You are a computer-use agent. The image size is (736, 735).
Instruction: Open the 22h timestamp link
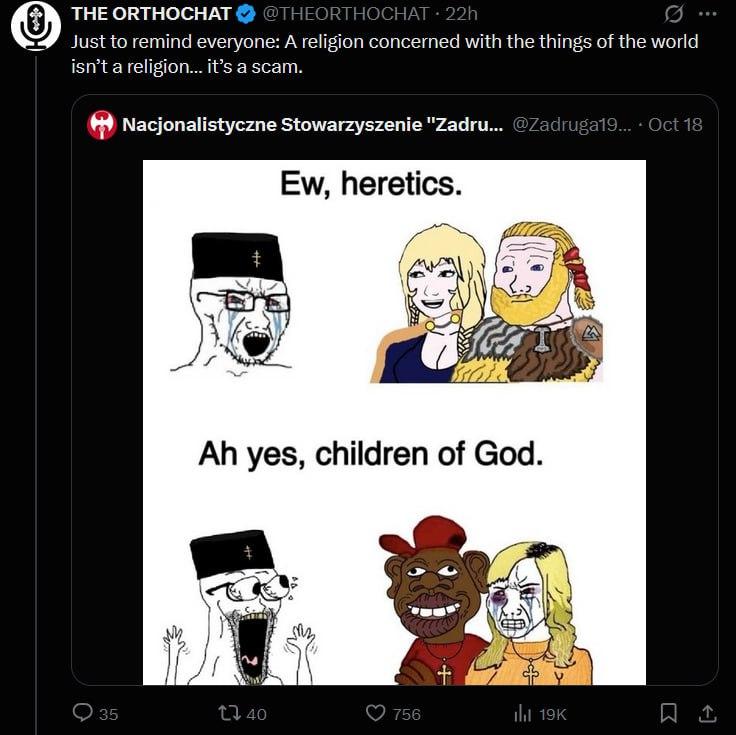click(461, 14)
